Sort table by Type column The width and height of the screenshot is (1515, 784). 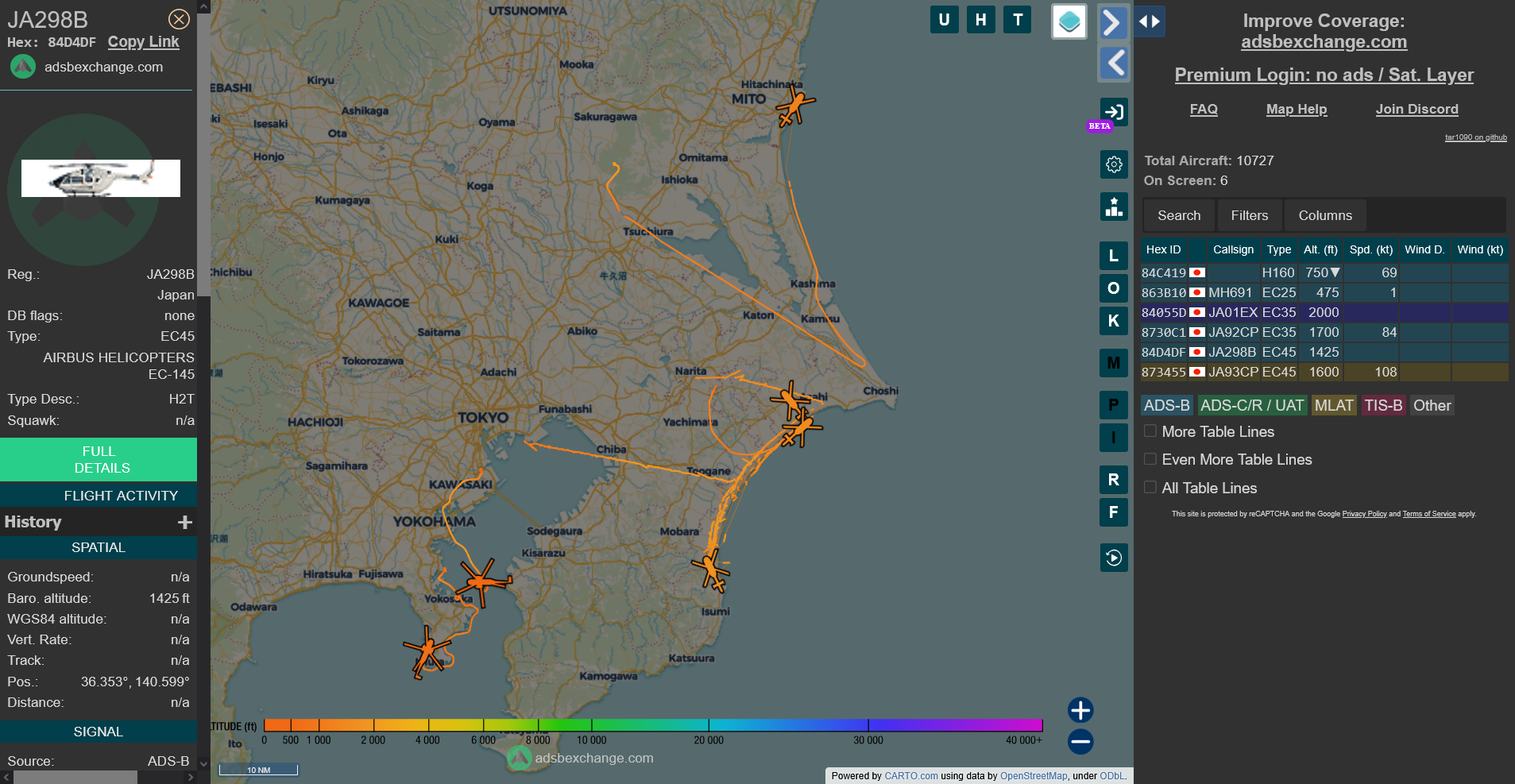pos(1279,249)
